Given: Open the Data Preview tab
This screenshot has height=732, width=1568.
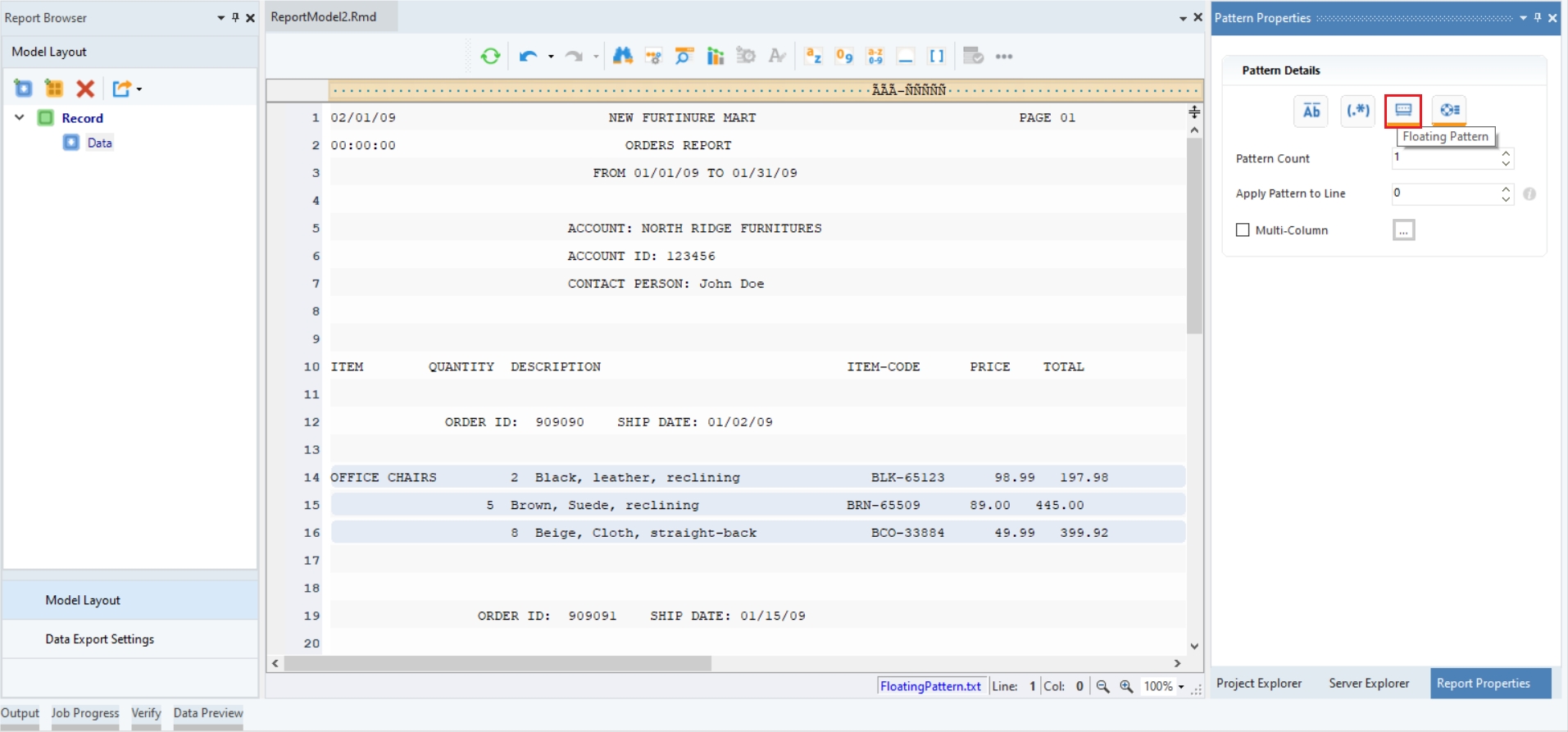Looking at the screenshot, I should [208, 713].
